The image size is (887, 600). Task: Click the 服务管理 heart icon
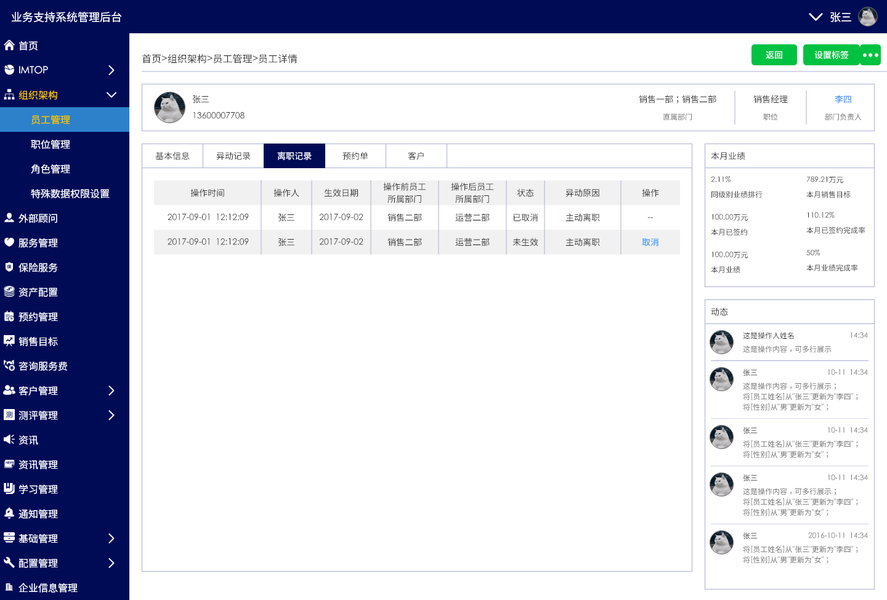[x=9, y=242]
